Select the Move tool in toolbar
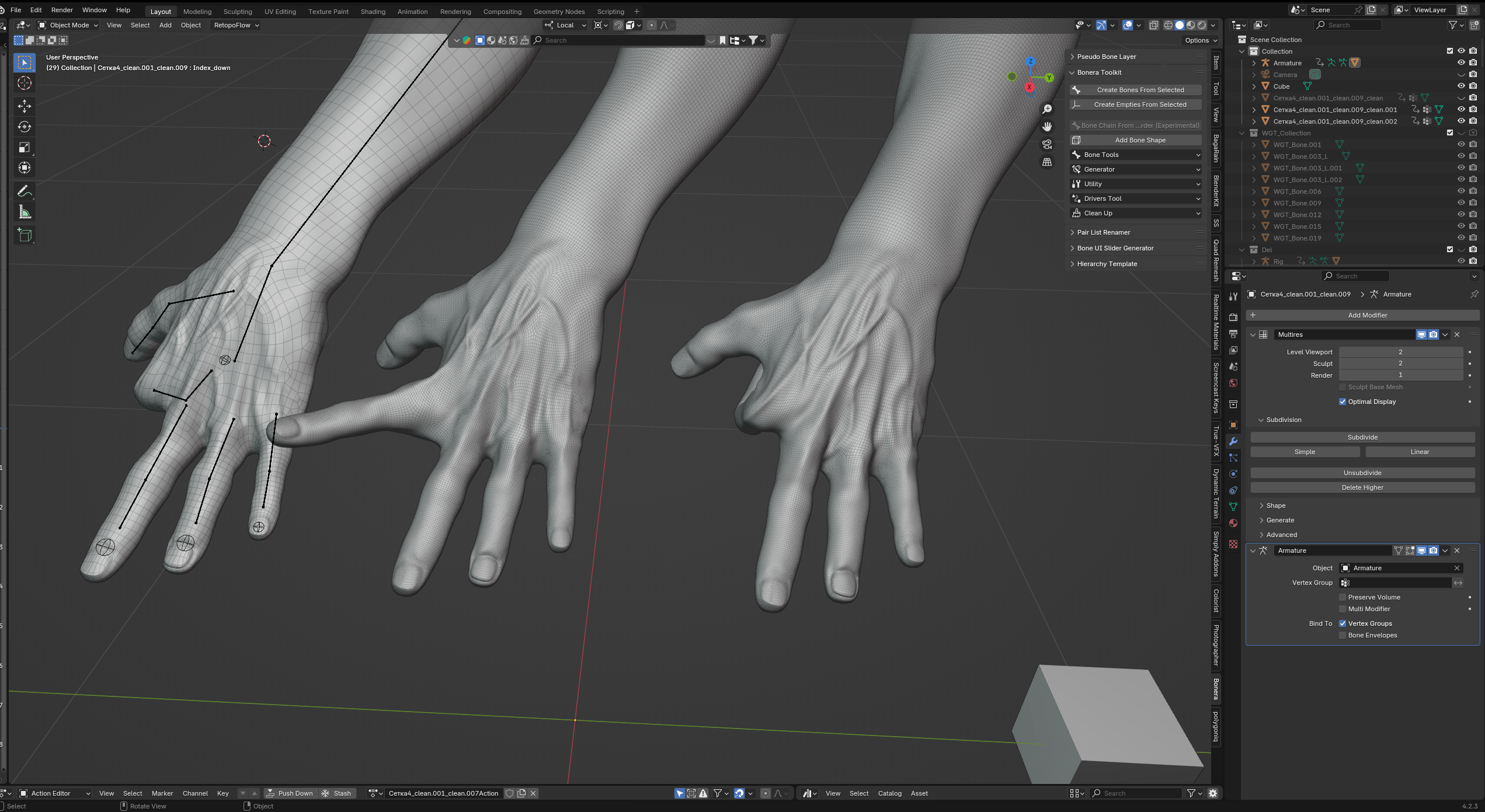Image resolution: width=1485 pixels, height=812 pixels. tap(25, 106)
